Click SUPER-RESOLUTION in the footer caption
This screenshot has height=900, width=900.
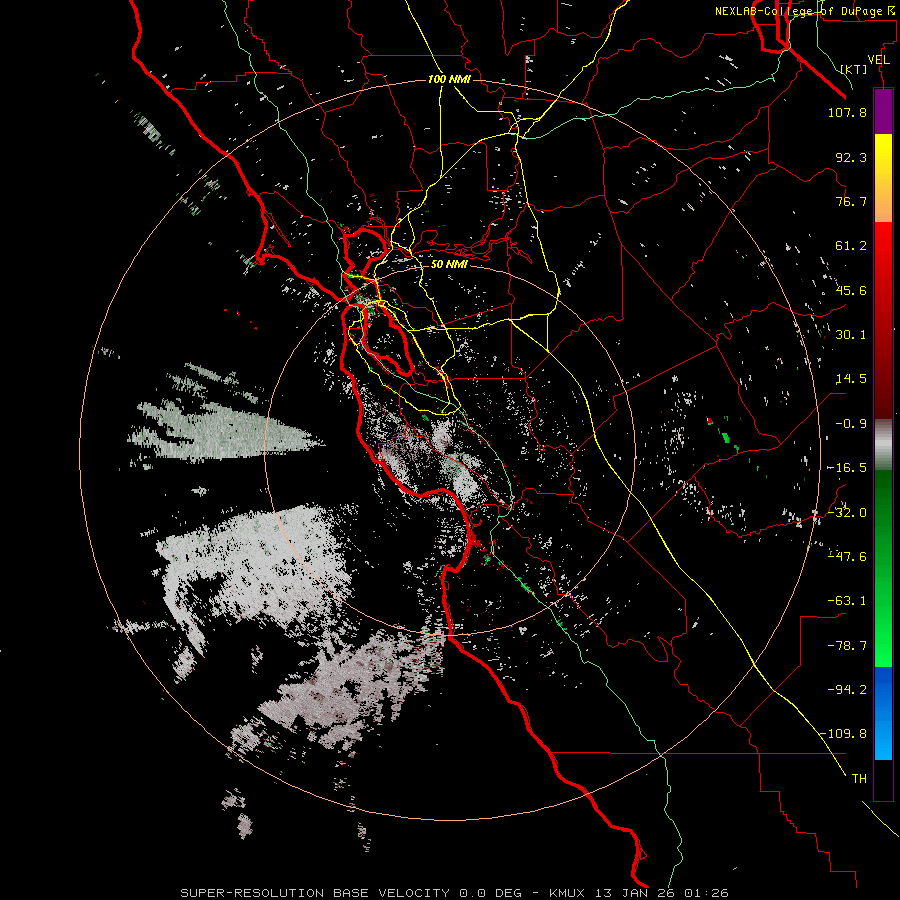pos(252,893)
